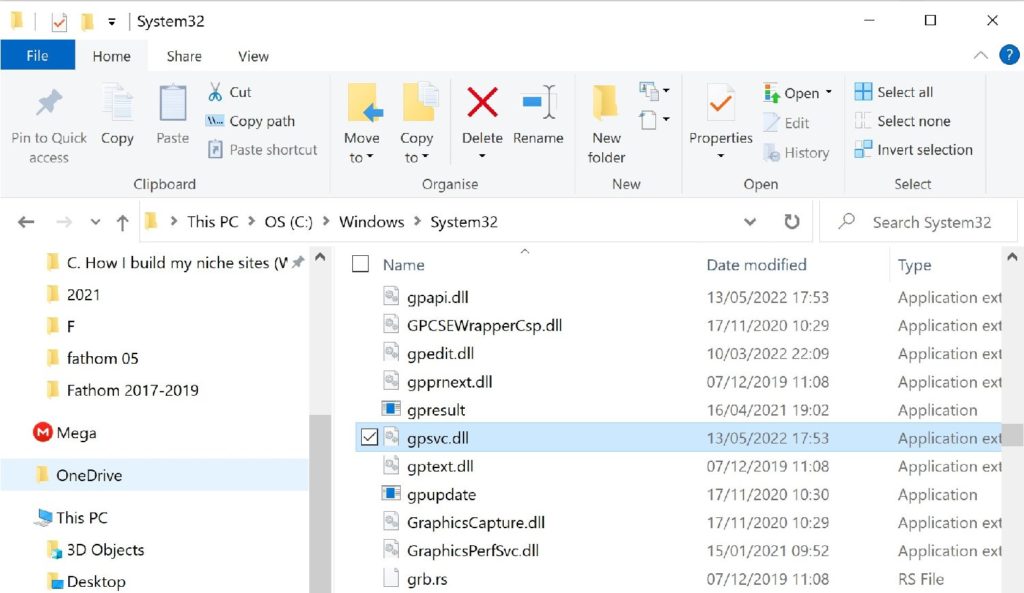Click the Paste clipboard icon
Screen dimensions: 1024x593
[173, 103]
